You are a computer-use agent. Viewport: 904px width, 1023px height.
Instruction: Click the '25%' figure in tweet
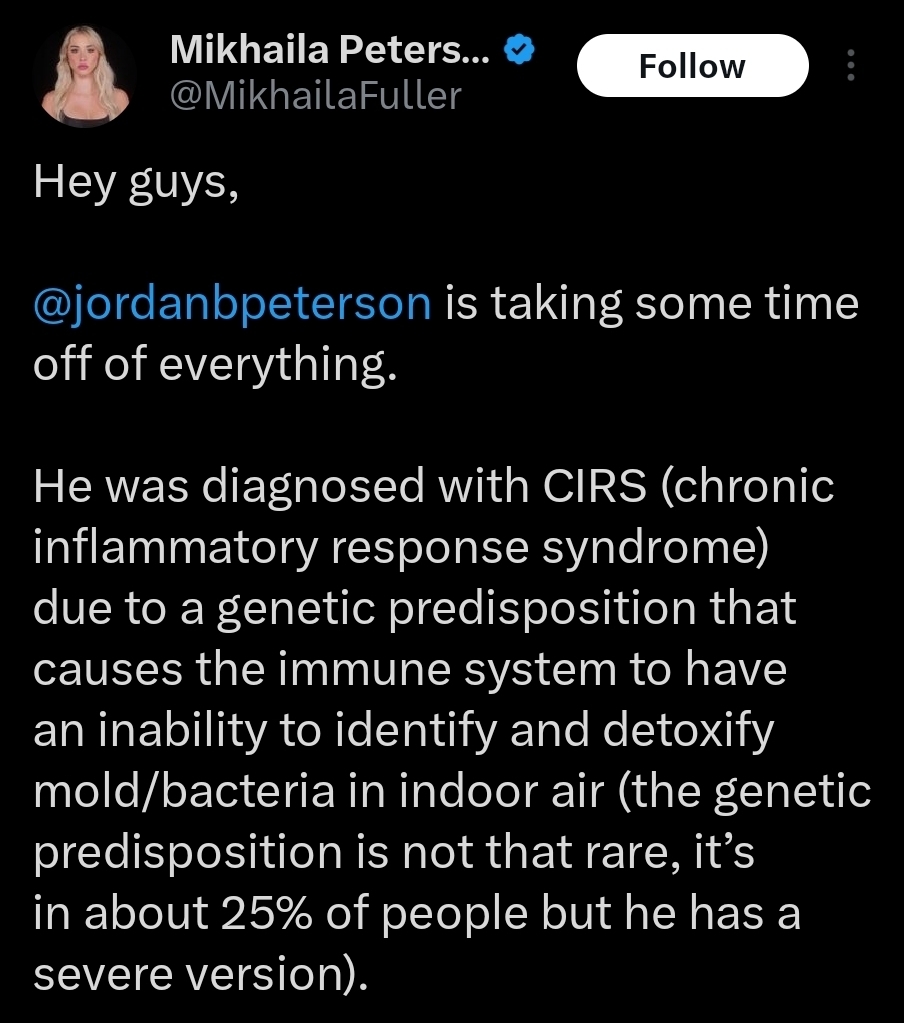[x=267, y=913]
